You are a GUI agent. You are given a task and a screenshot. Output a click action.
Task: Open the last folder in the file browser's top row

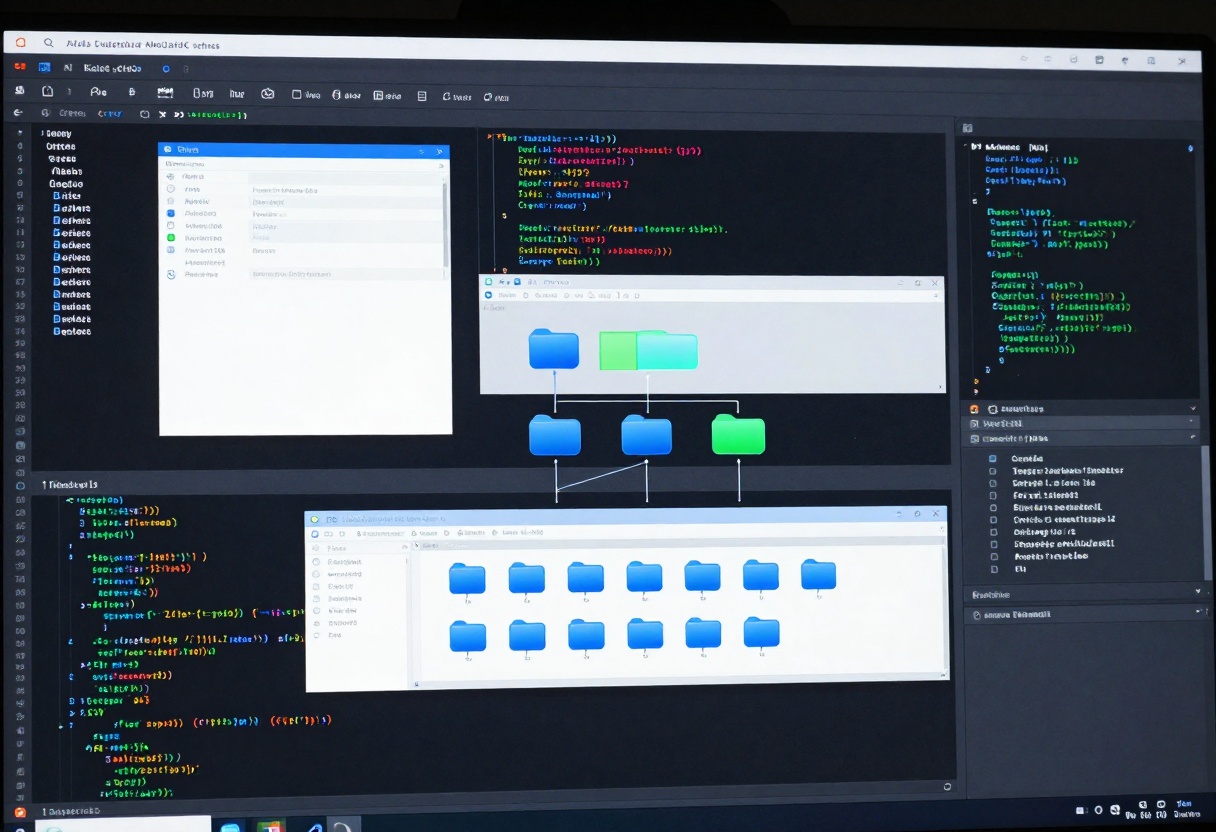click(818, 574)
